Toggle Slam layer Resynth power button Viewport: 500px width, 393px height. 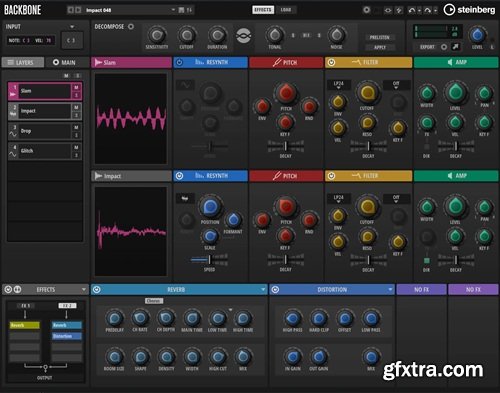pyautogui.click(x=179, y=62)
